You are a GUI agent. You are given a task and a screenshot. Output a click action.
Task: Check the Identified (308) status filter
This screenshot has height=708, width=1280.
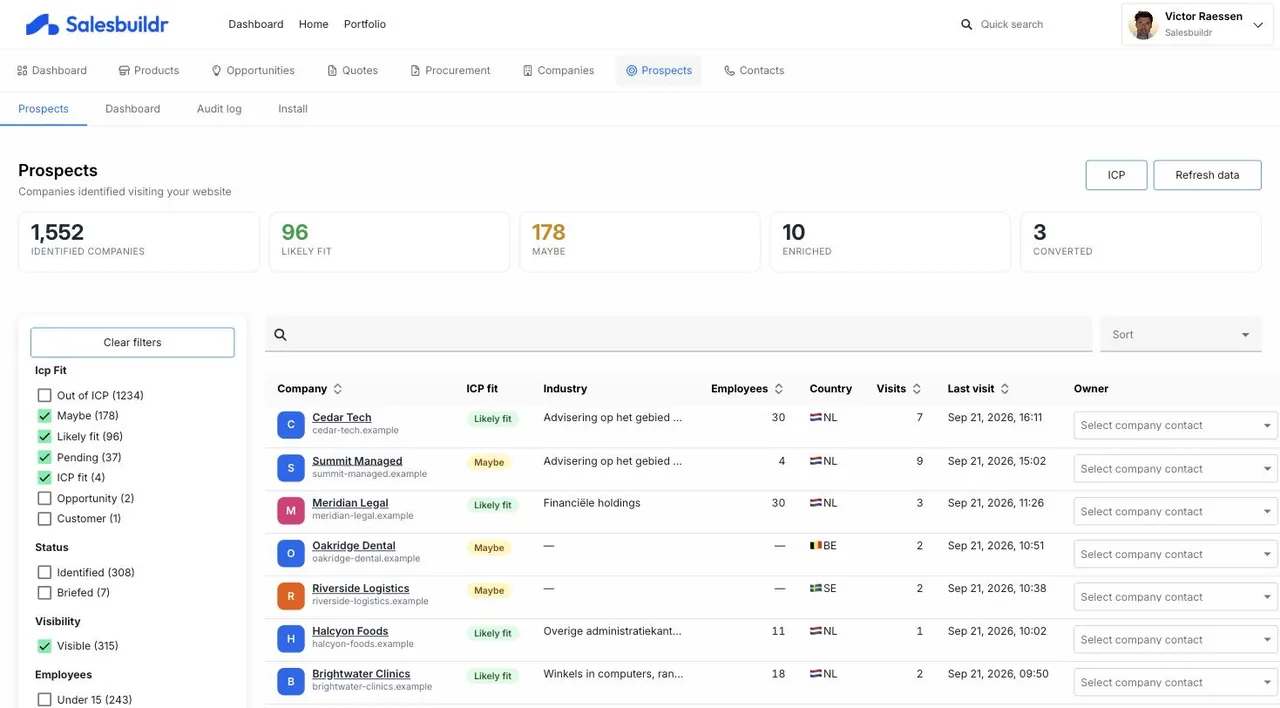click(x=44, y=572)
